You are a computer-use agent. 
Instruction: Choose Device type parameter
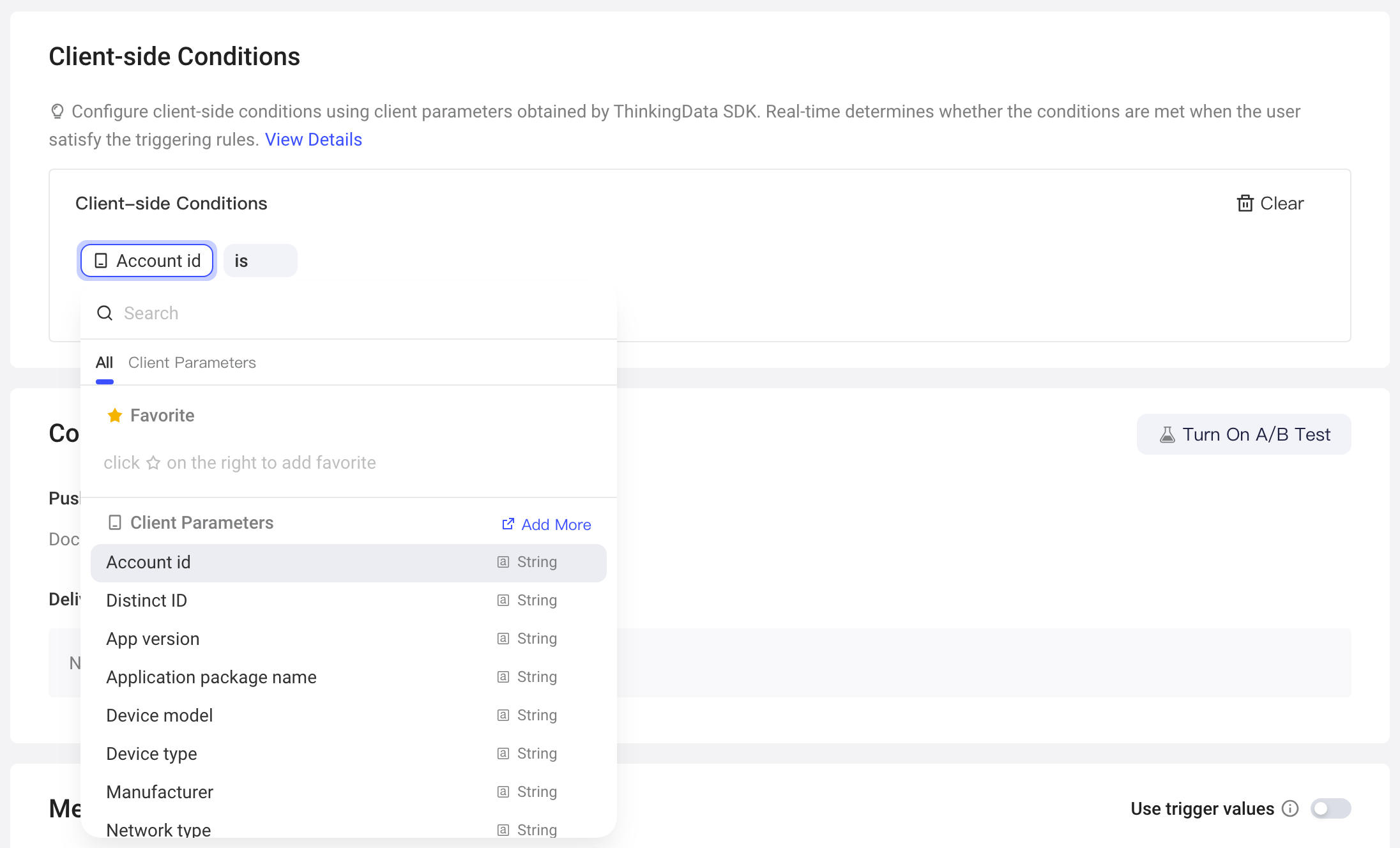tap(349, 754)
